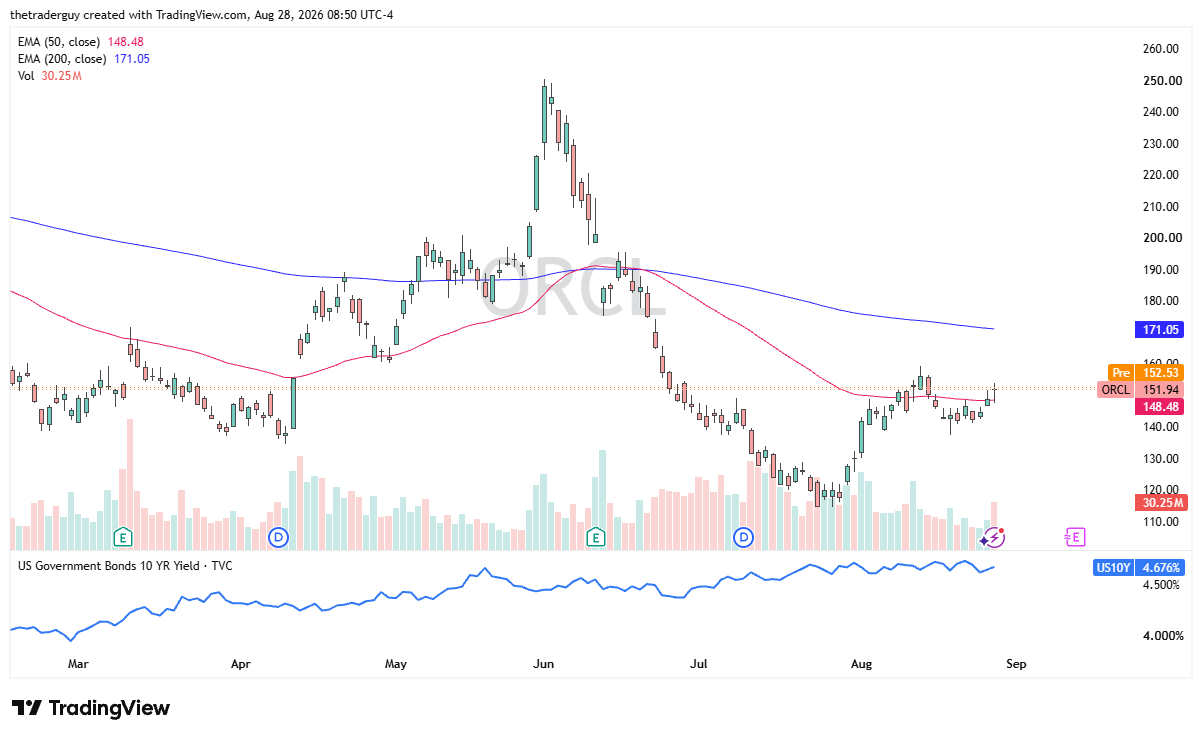Screen dimensions: 1202x738
Task: Open the July dividend D marker
Action: click(x=744, y=537)
